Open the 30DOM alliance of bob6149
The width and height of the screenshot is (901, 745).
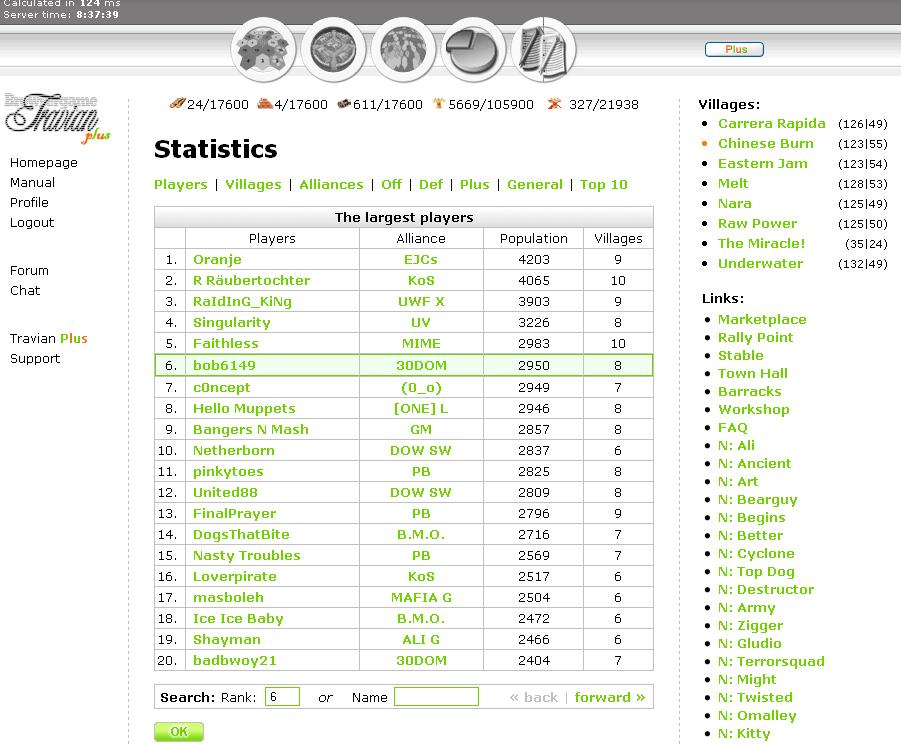421,366
